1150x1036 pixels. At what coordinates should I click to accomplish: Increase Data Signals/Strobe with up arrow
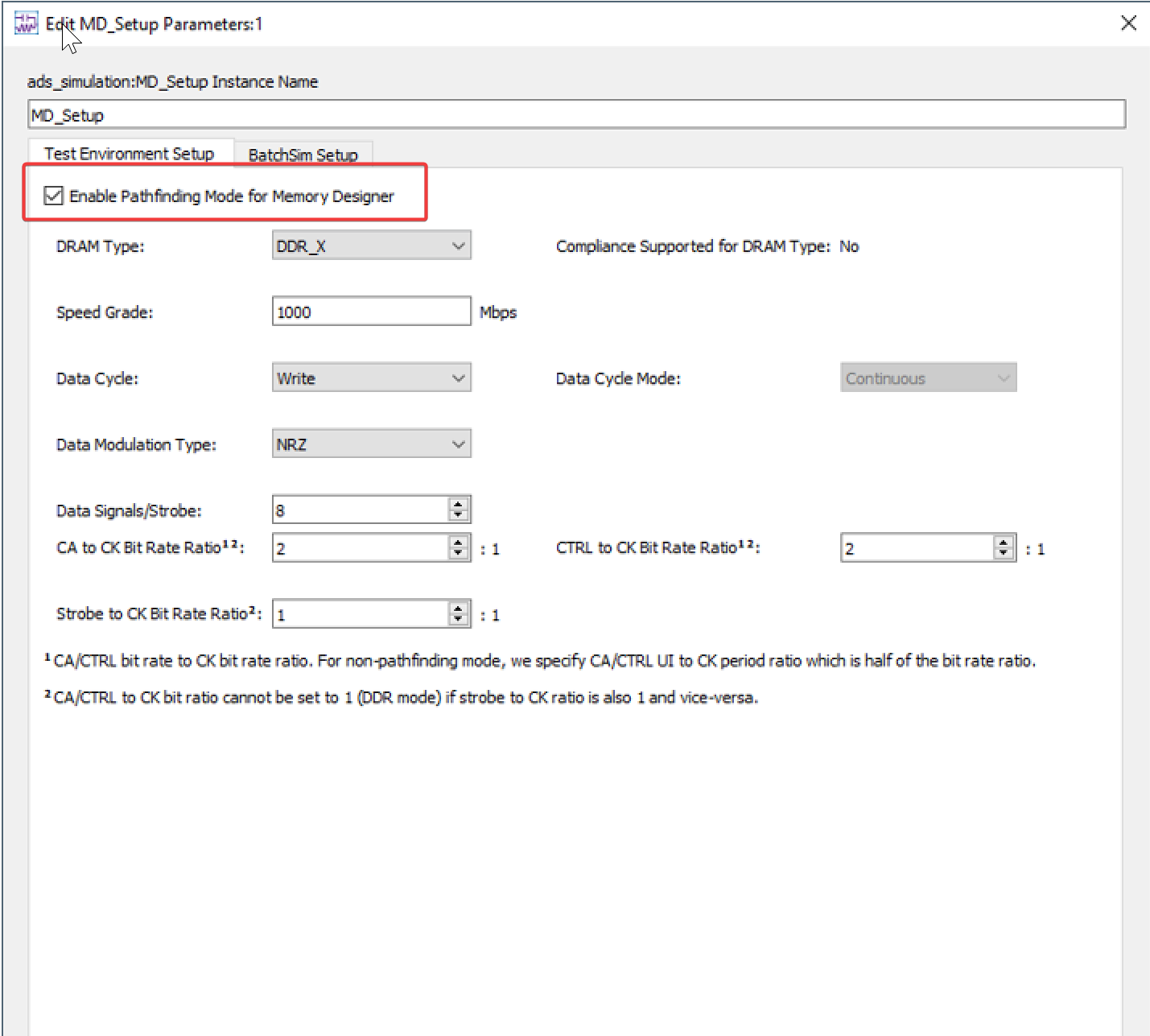pos(458,504)
